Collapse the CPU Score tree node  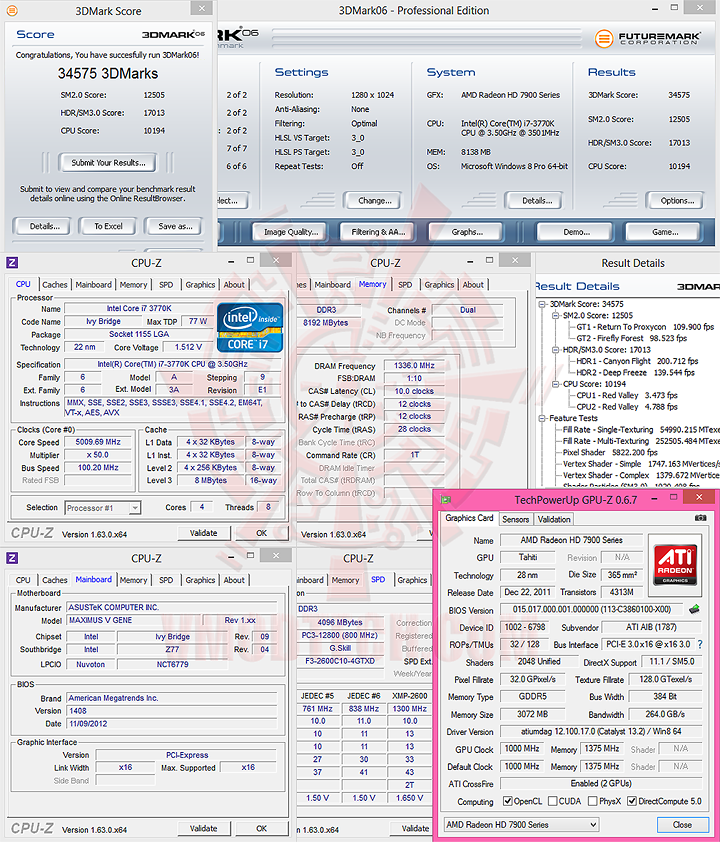pyautogui.click(x=555, y=384)
